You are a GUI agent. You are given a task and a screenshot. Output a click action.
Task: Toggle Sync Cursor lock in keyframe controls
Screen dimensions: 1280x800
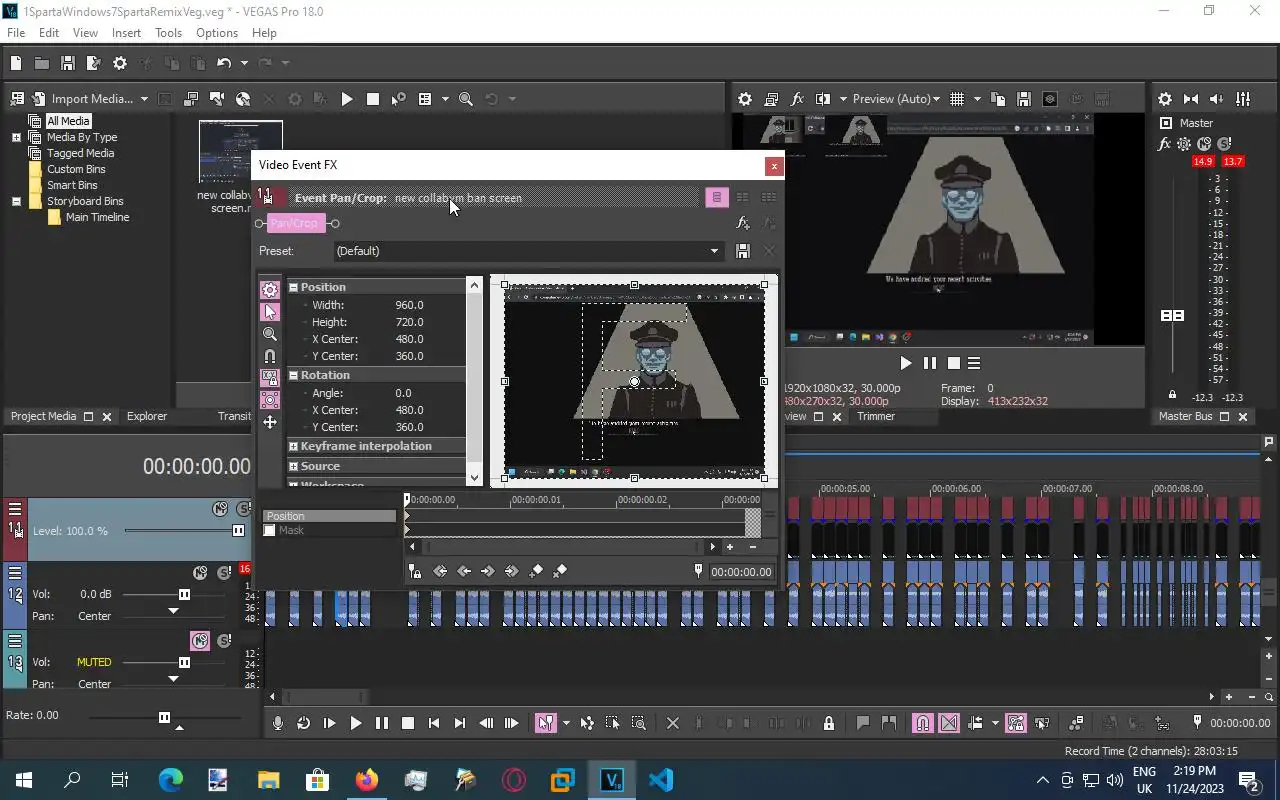(x=415, y=571)
